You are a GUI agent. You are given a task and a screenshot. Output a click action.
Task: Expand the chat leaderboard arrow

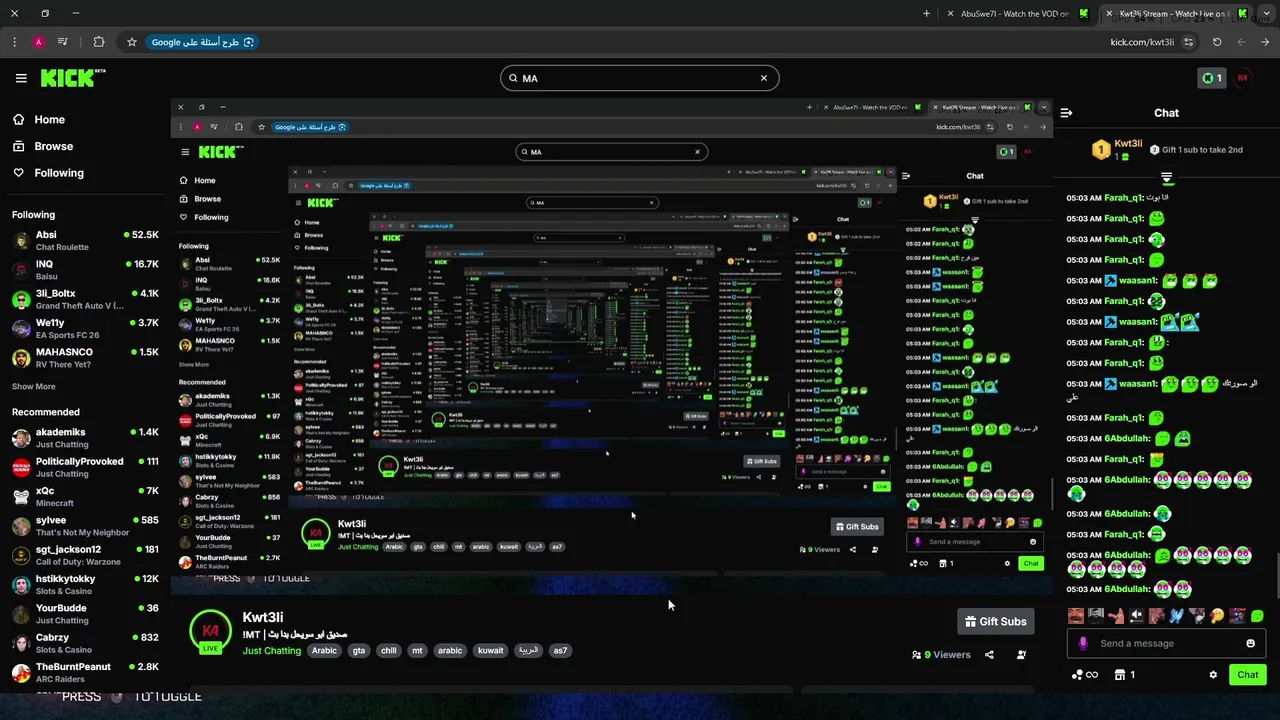1166,177
